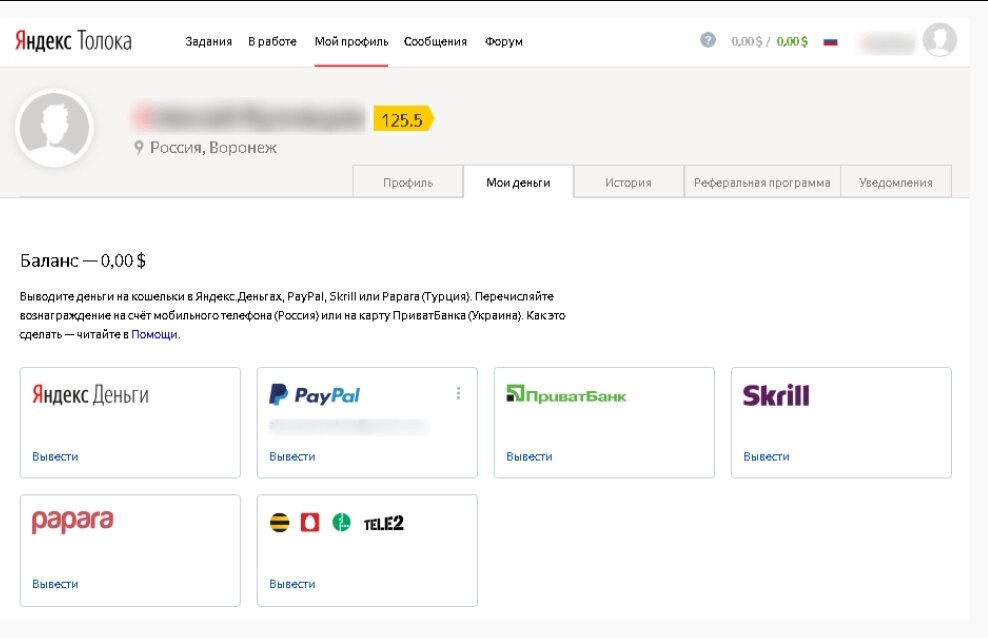Click the green MegaFon operator icon
Viewport: 988px width, 638px height.
click(341, 523)
